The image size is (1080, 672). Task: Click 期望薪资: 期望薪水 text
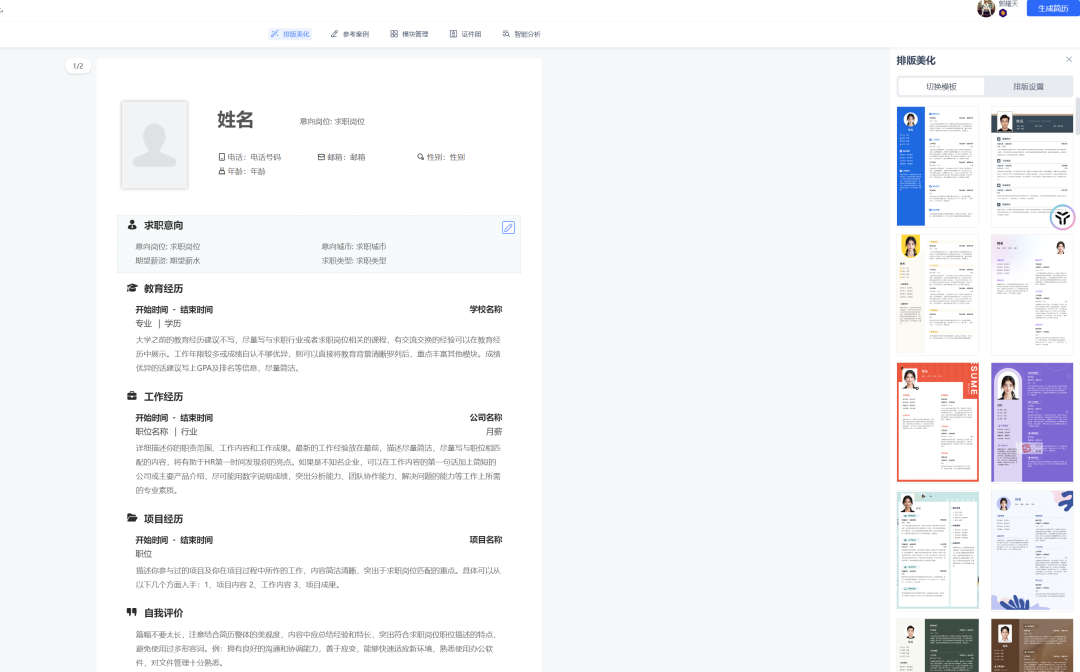[168, 261]
